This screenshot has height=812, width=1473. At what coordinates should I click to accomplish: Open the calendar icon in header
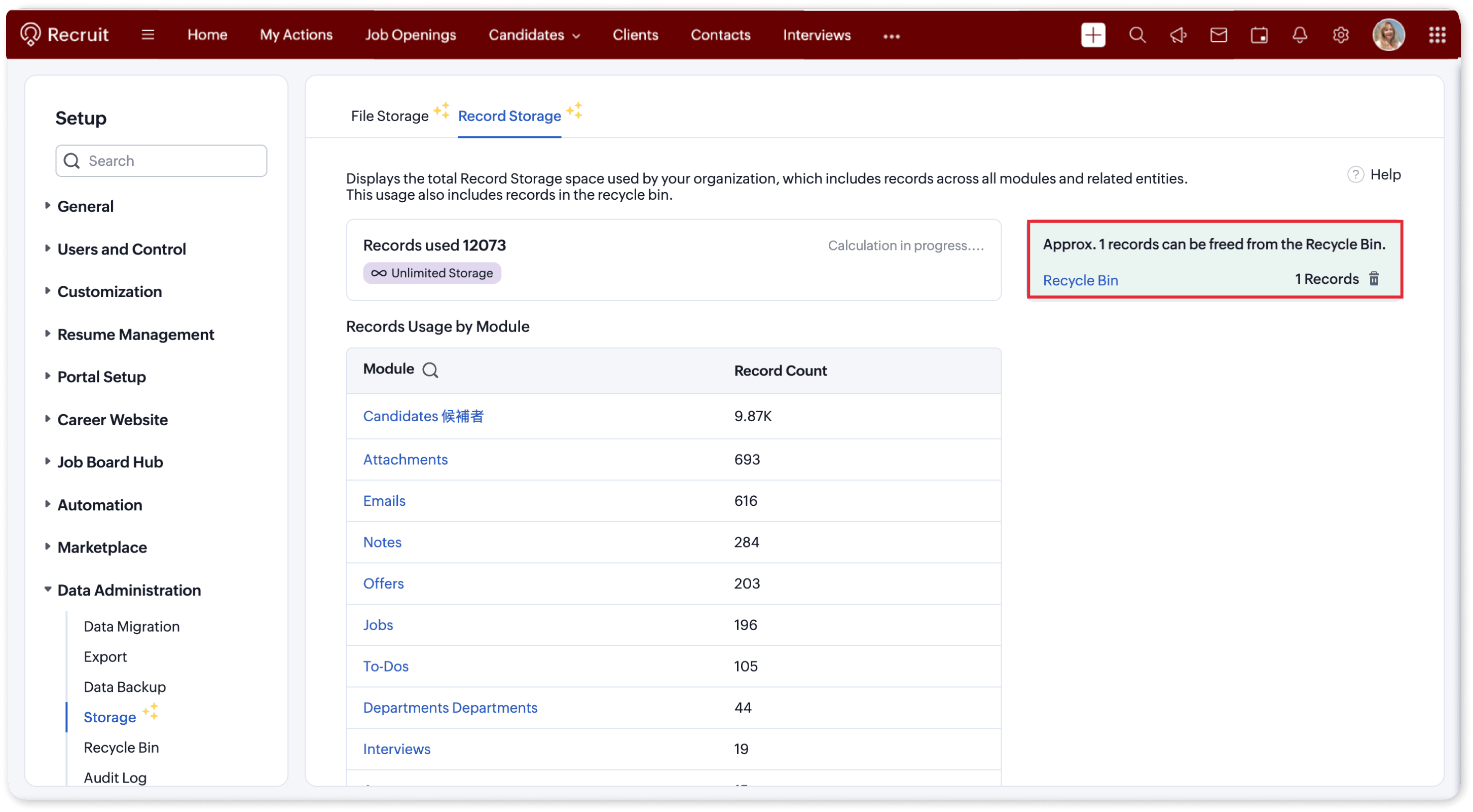point(1259,35)
